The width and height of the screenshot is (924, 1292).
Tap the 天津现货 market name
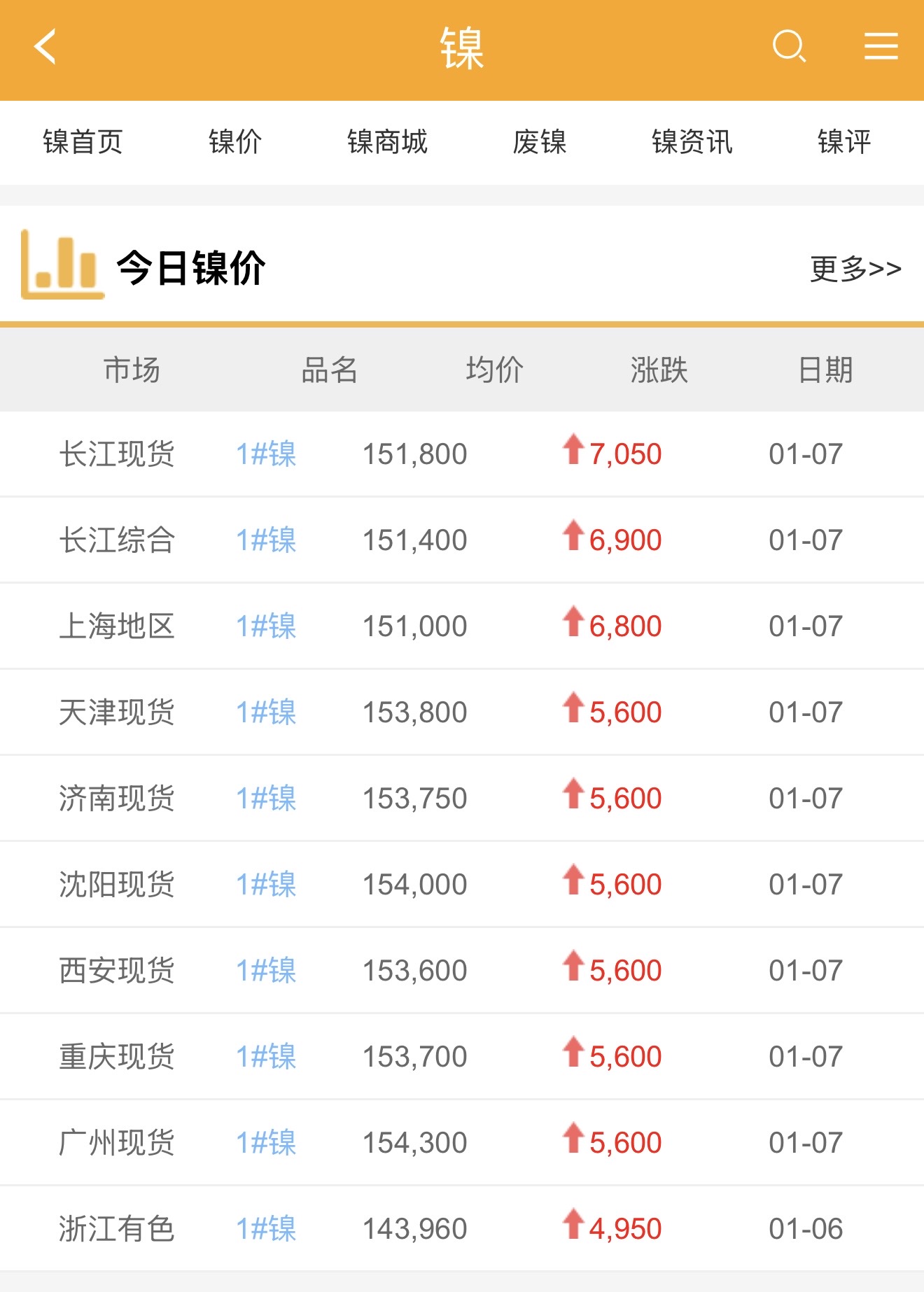(117, 712)
